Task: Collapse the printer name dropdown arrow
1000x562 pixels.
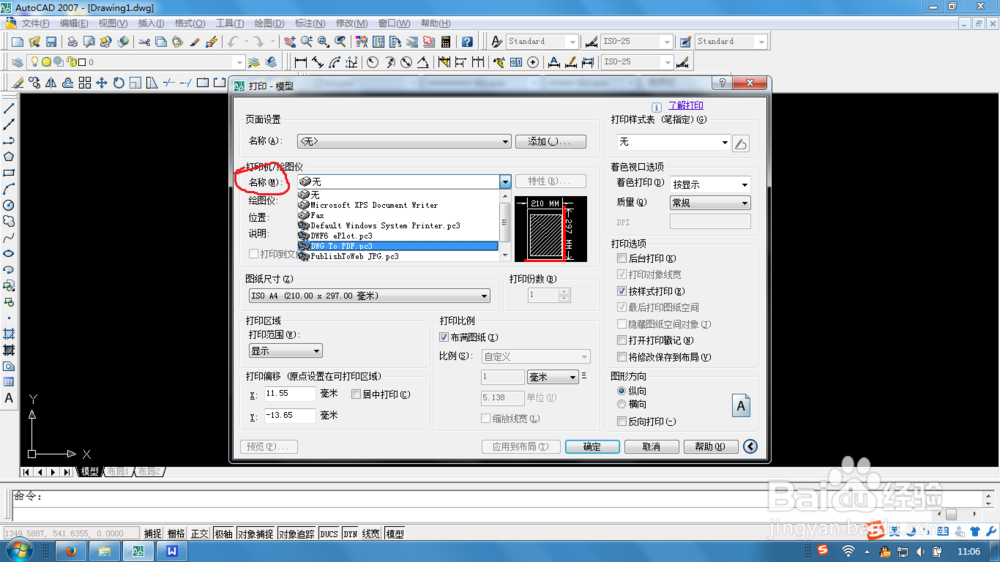Action: click(x=505, y=182)
